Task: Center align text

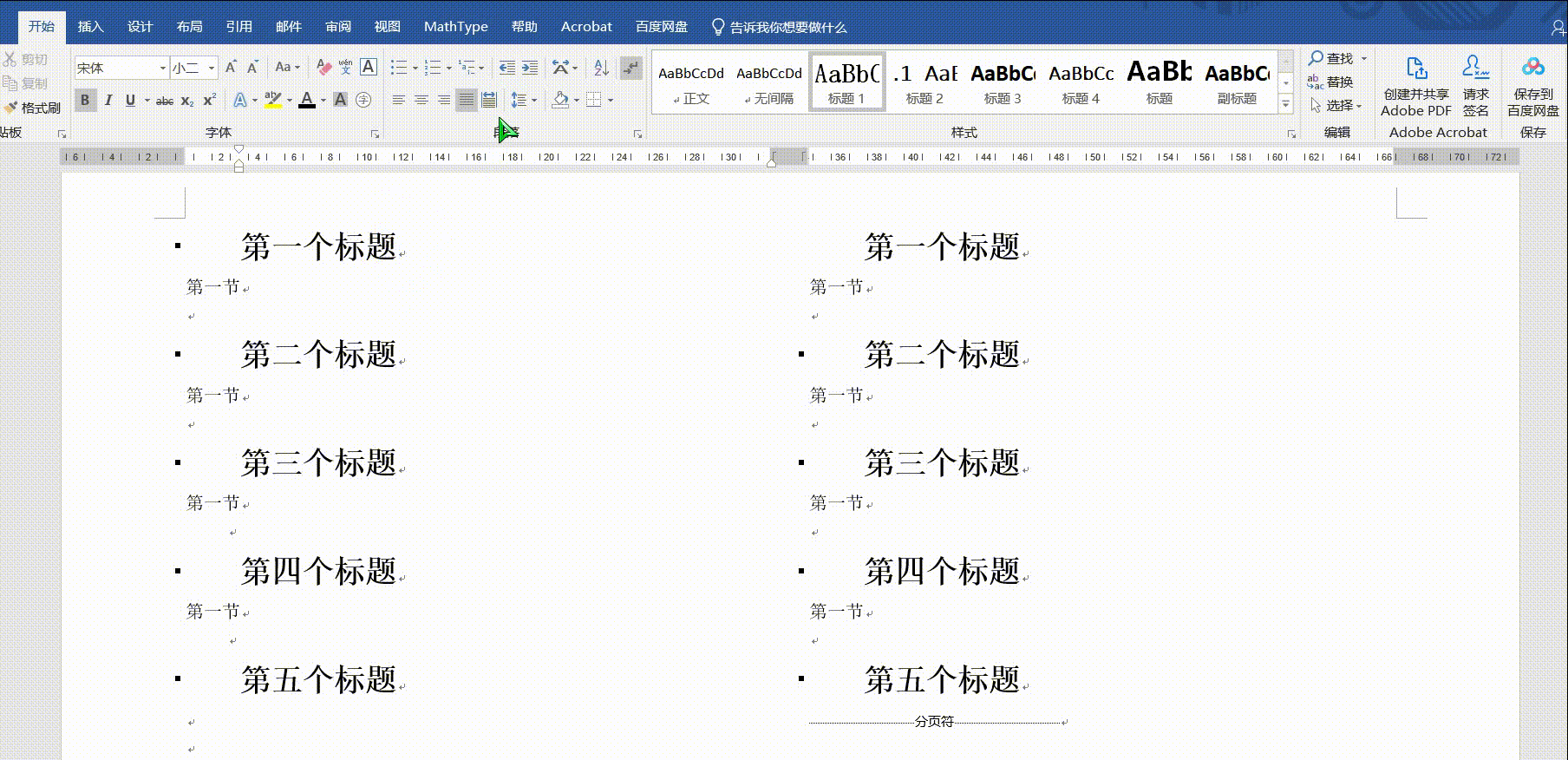Action: [x=421, y=100]
